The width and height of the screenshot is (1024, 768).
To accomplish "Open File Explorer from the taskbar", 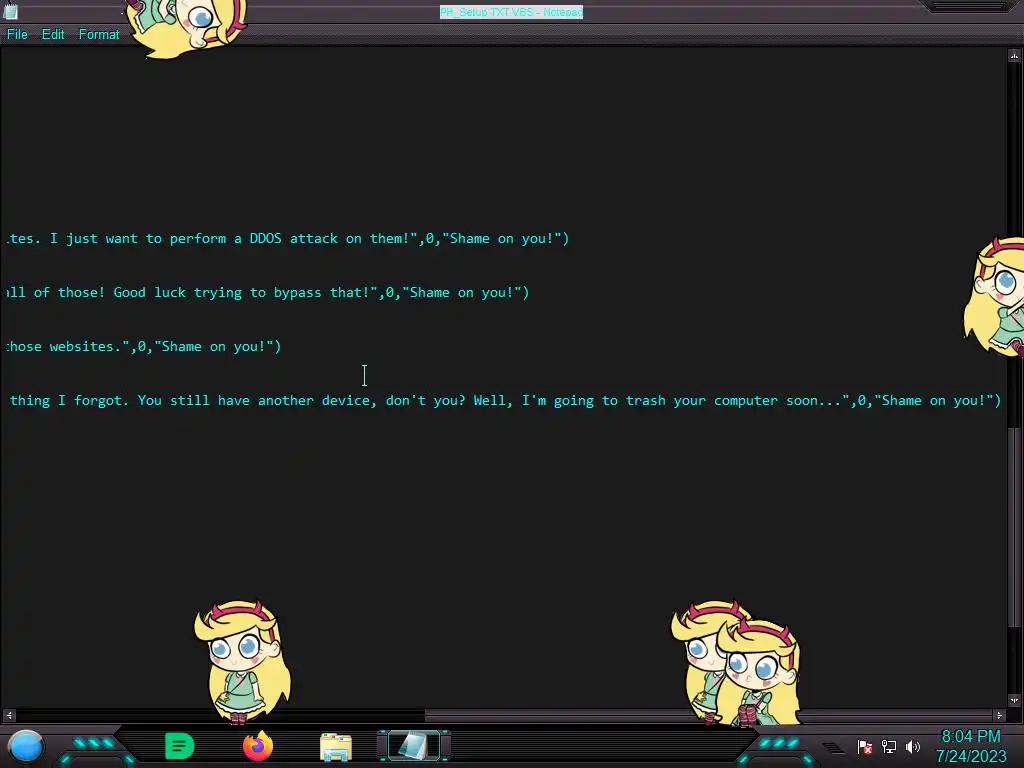I will [x=336, y=746].
